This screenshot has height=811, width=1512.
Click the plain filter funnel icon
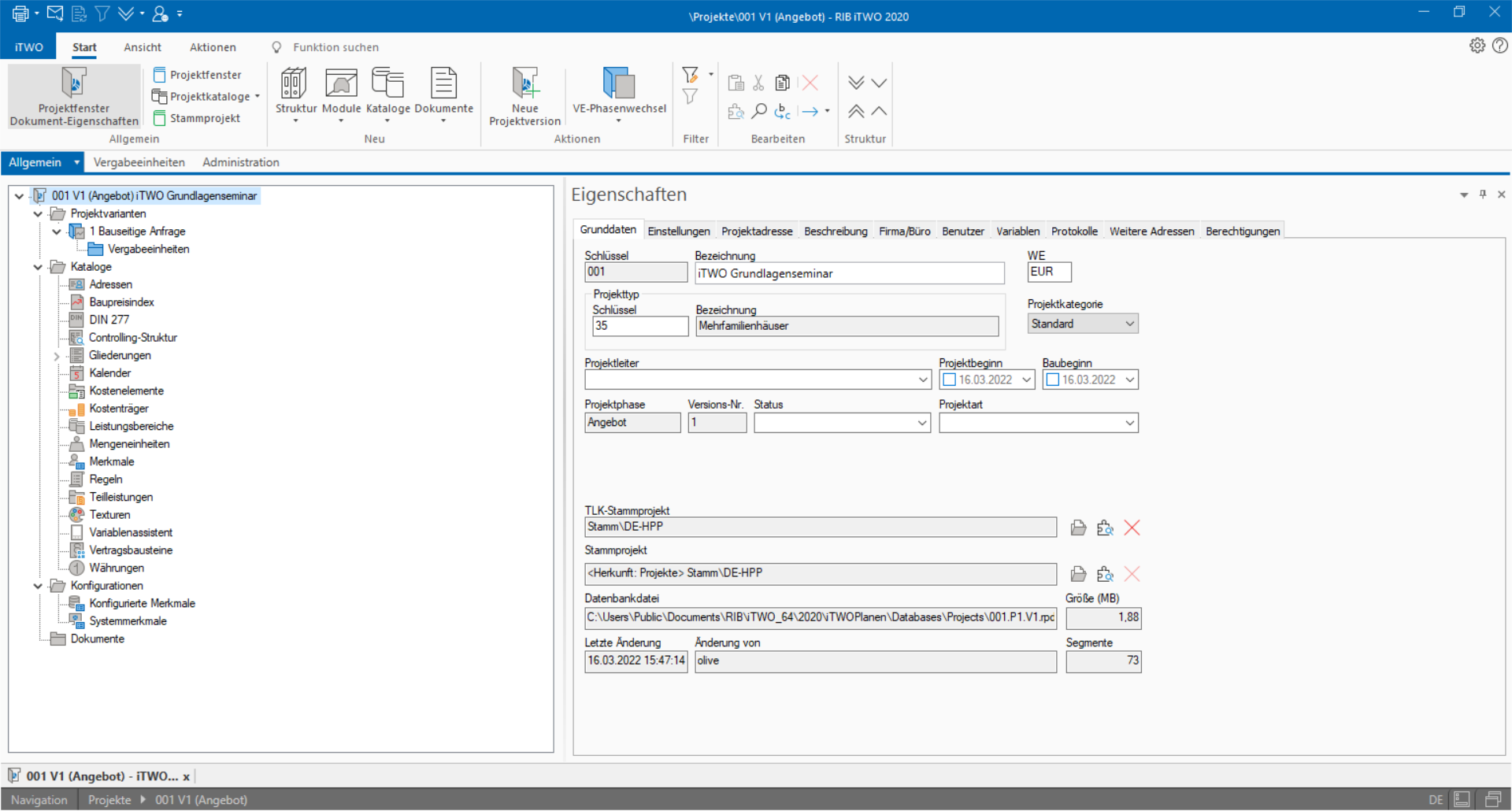pos(691,97)
